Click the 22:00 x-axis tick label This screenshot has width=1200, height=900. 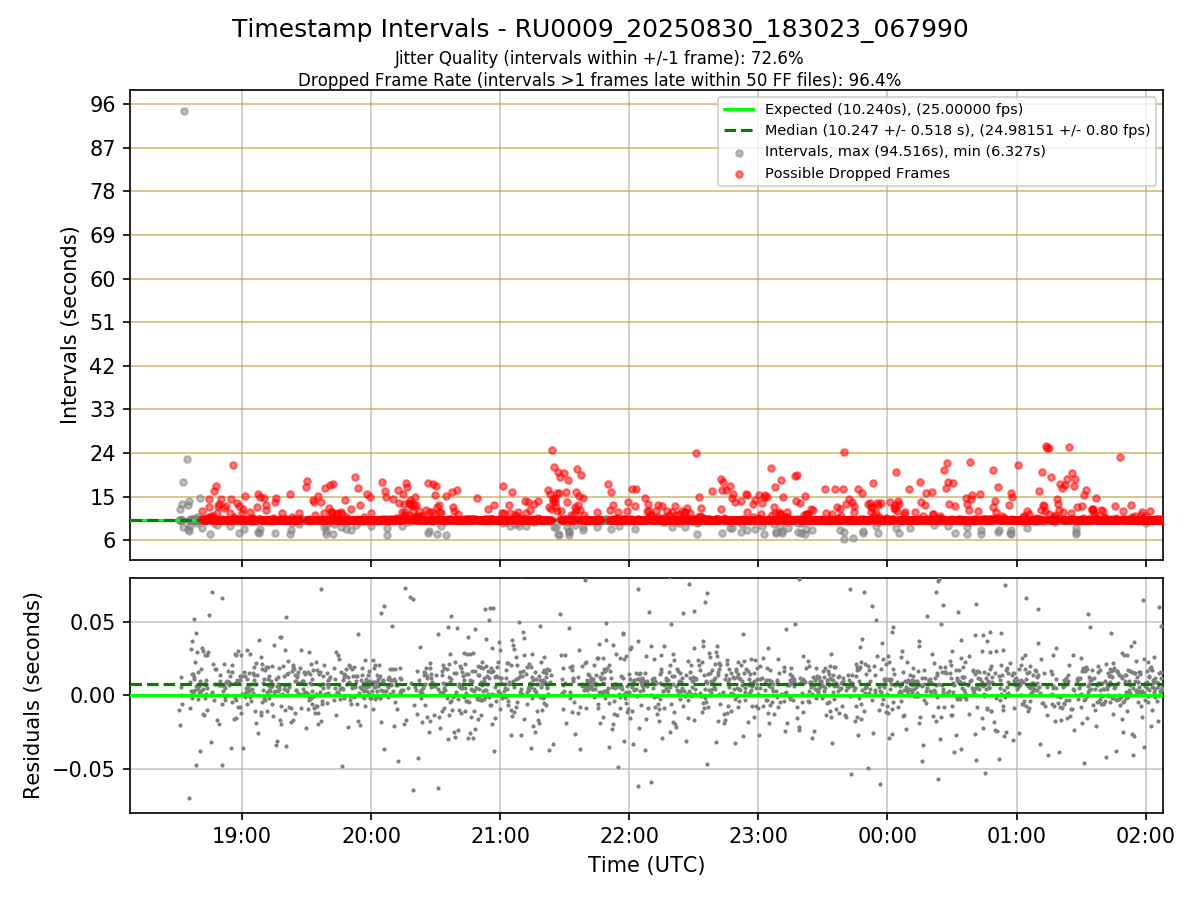coord(629,835)
